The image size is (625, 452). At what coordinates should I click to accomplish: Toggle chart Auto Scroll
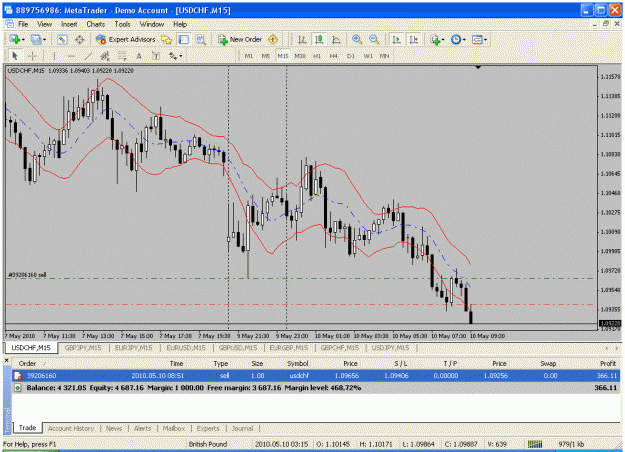coord(396,39)
